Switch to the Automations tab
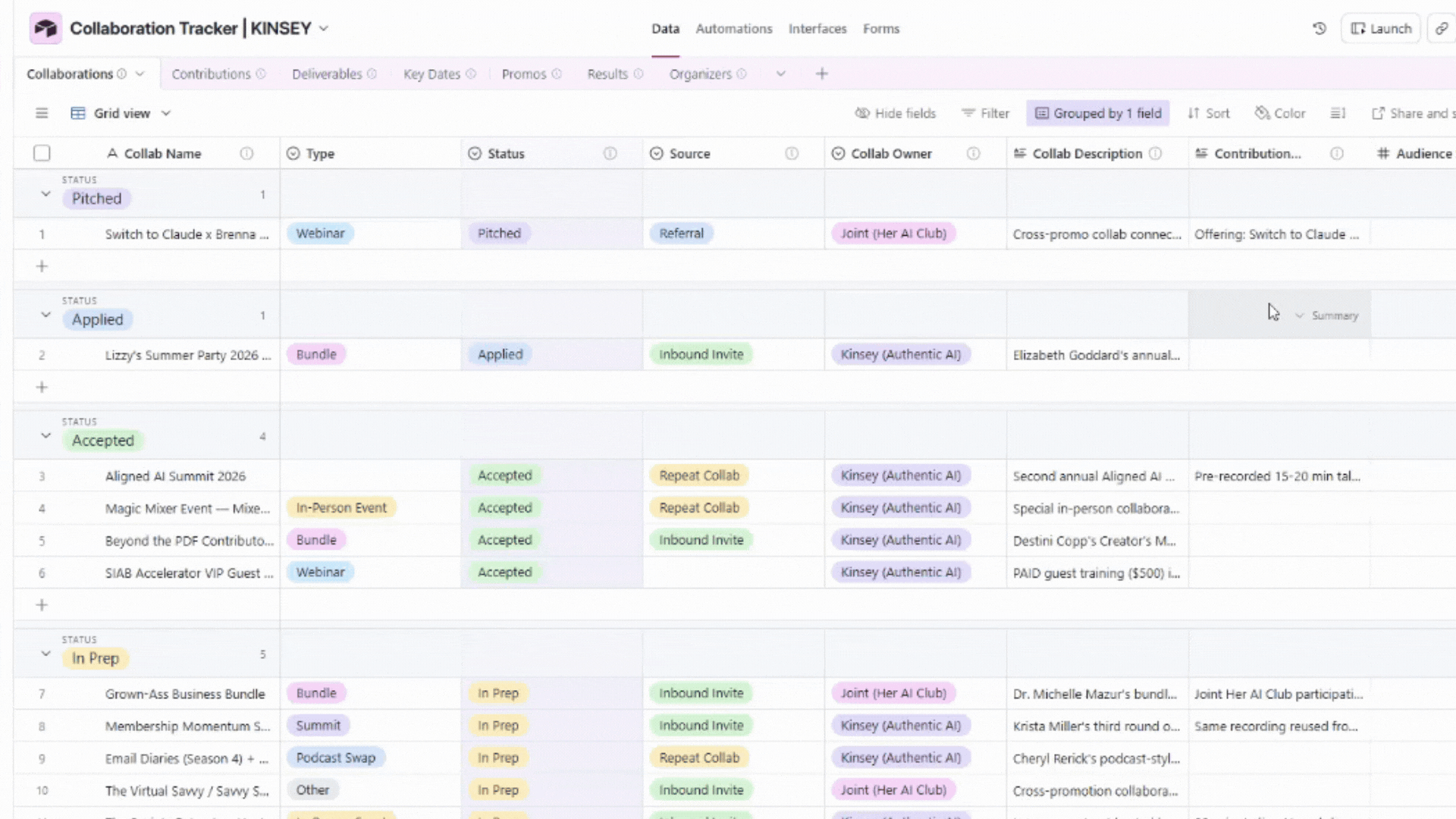Viewport: 1456px width, 819px height. click(x=733, y=28)
